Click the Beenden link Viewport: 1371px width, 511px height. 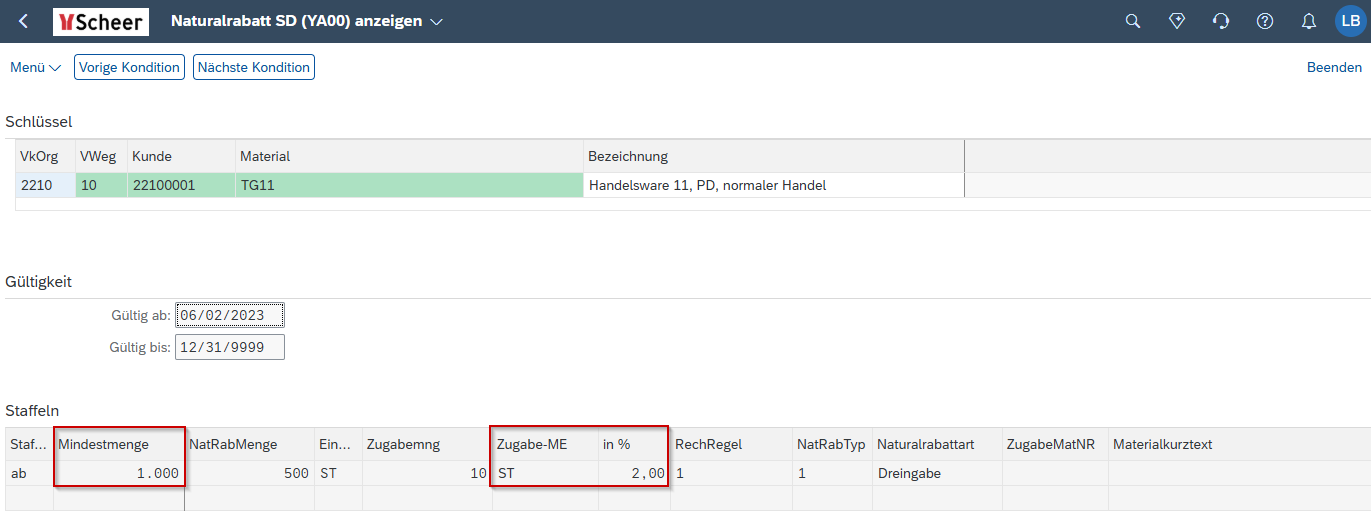coord(1334,68)
